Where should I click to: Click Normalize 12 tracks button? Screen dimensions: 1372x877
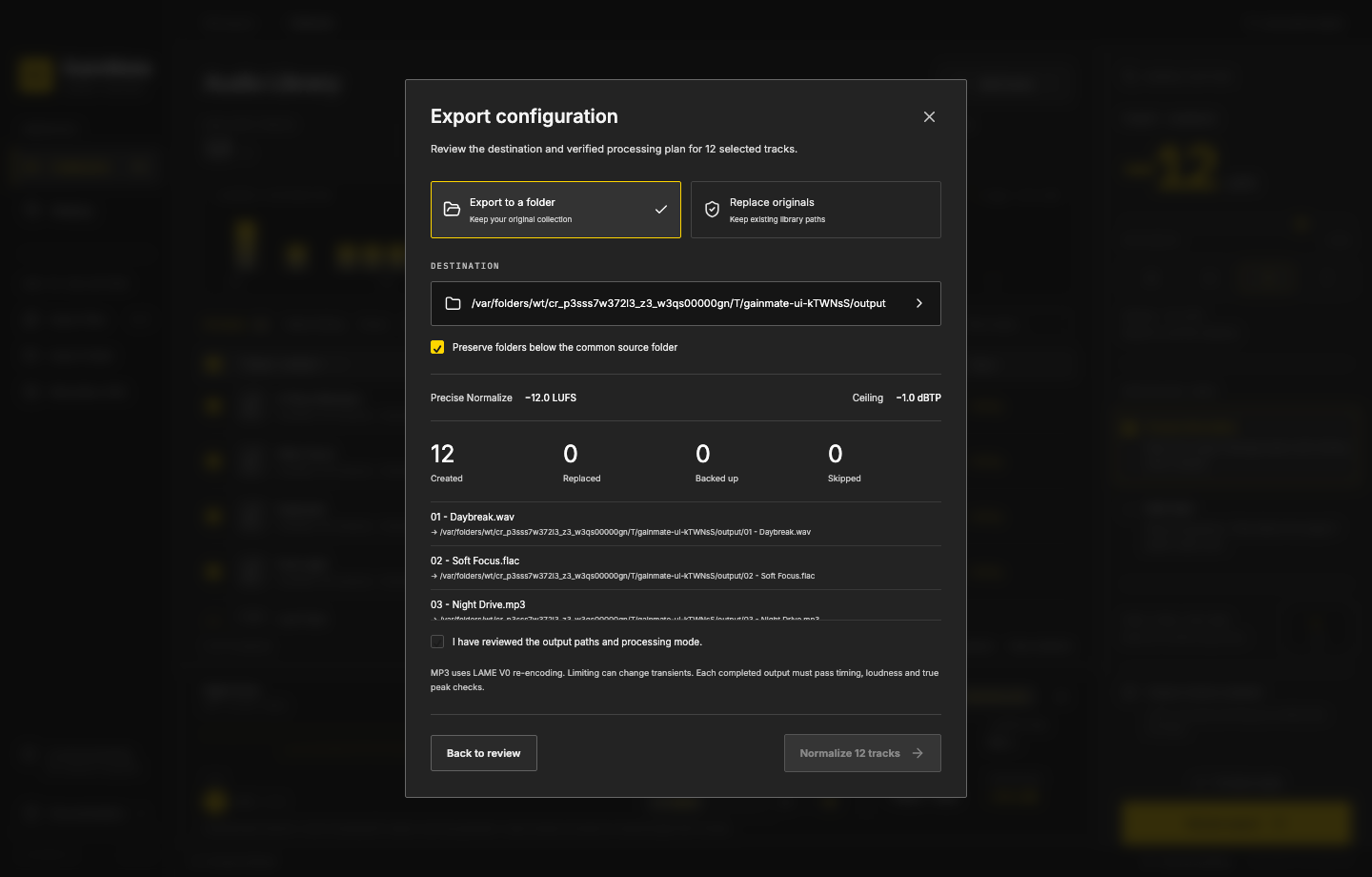point(862,753)
